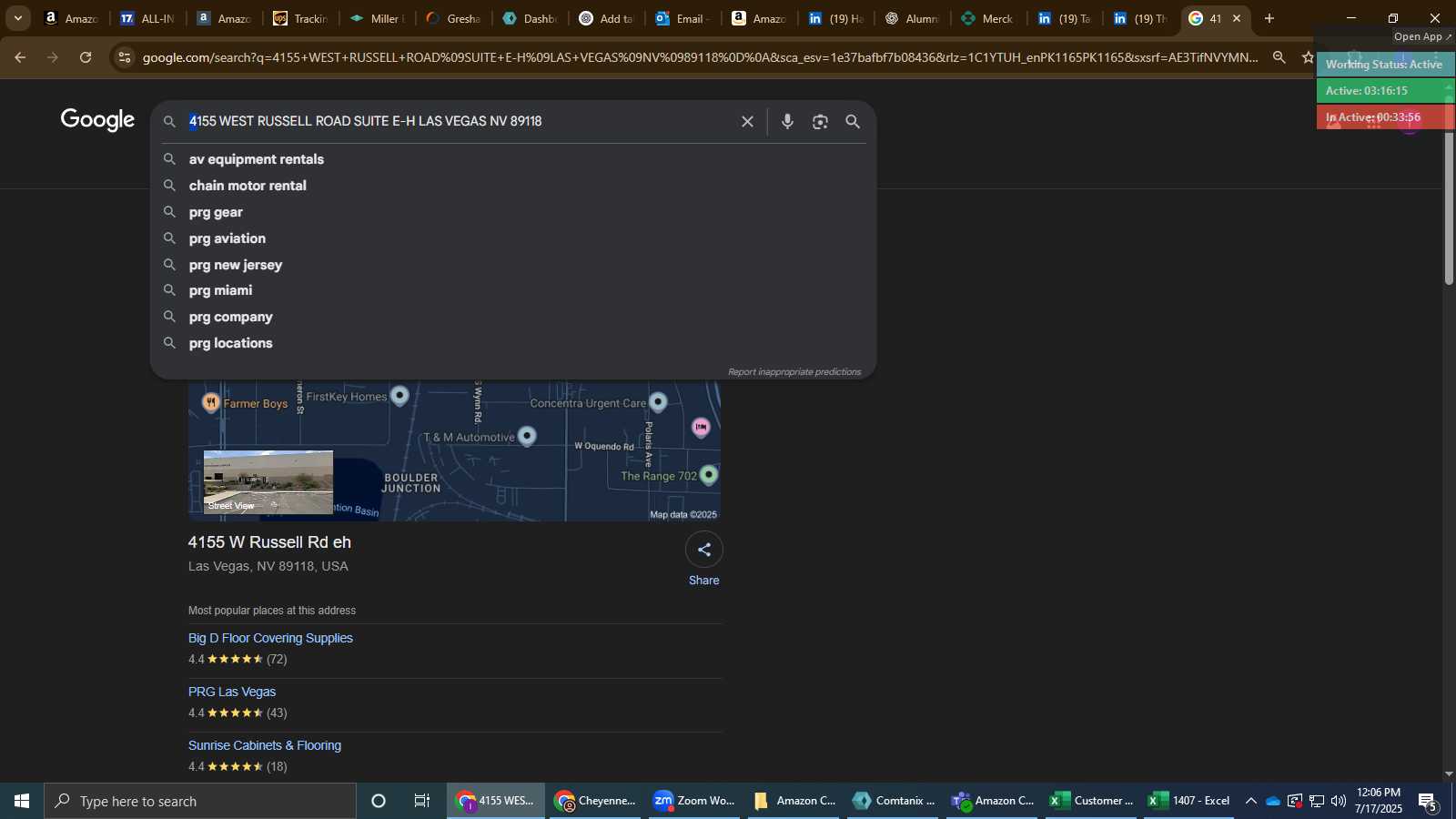Viewport: 1456px width, 819px height.
Task: Click the browser address bar URL
Action: tap(700, 57)
